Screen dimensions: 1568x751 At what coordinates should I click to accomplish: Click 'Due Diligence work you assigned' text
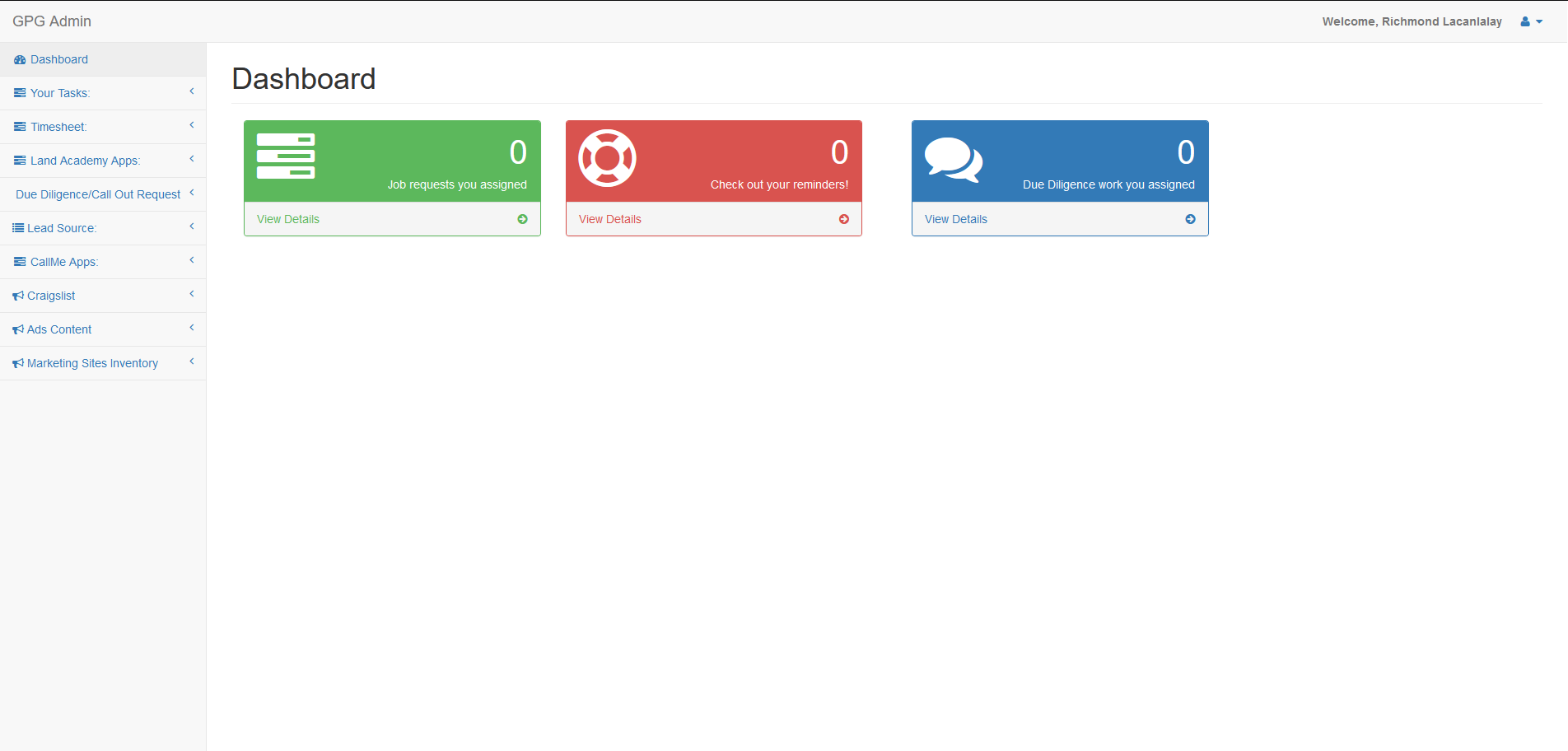tap(1108, 184)
